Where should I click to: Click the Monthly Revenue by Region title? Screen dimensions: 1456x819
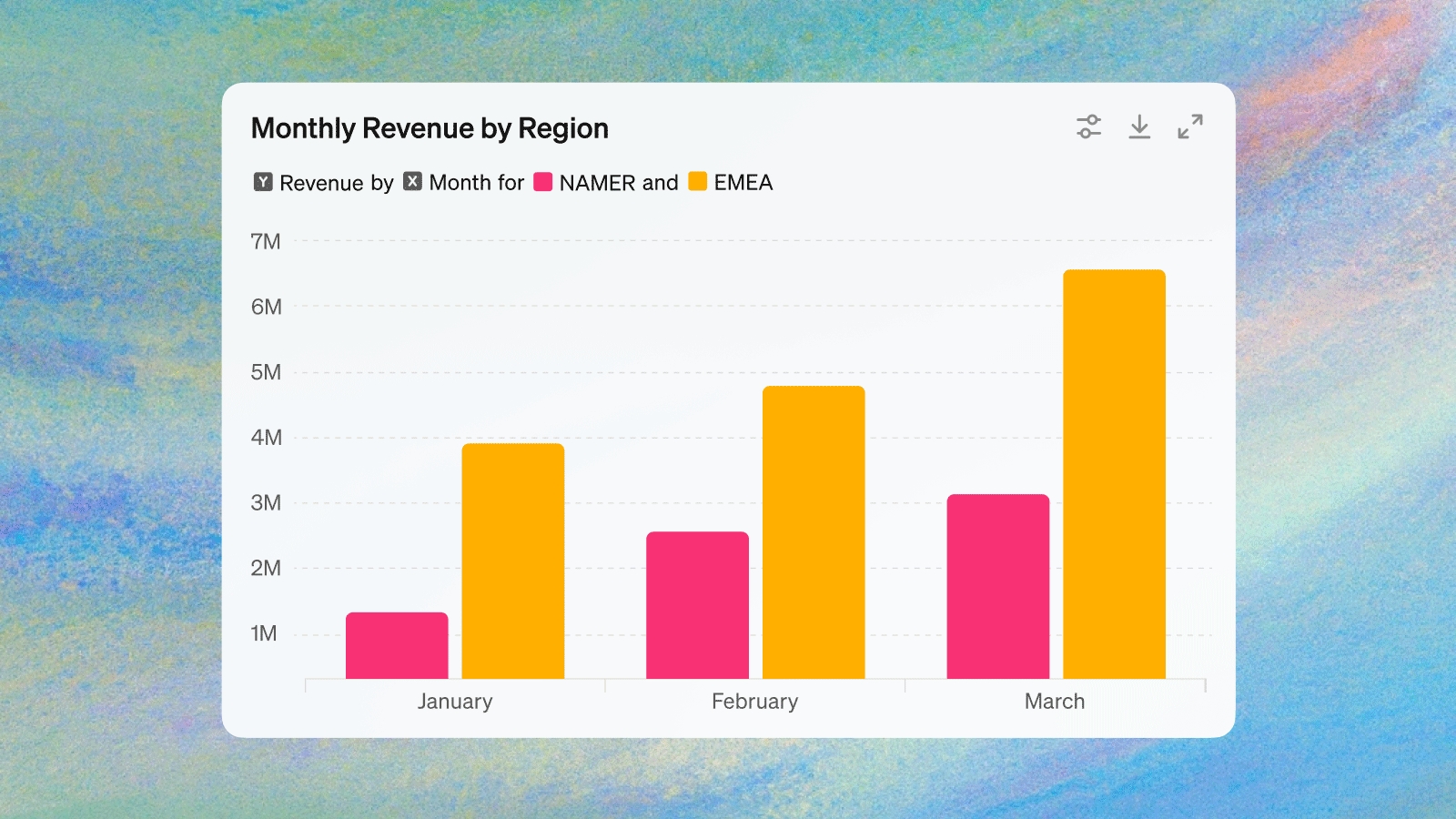click(430, 128)
